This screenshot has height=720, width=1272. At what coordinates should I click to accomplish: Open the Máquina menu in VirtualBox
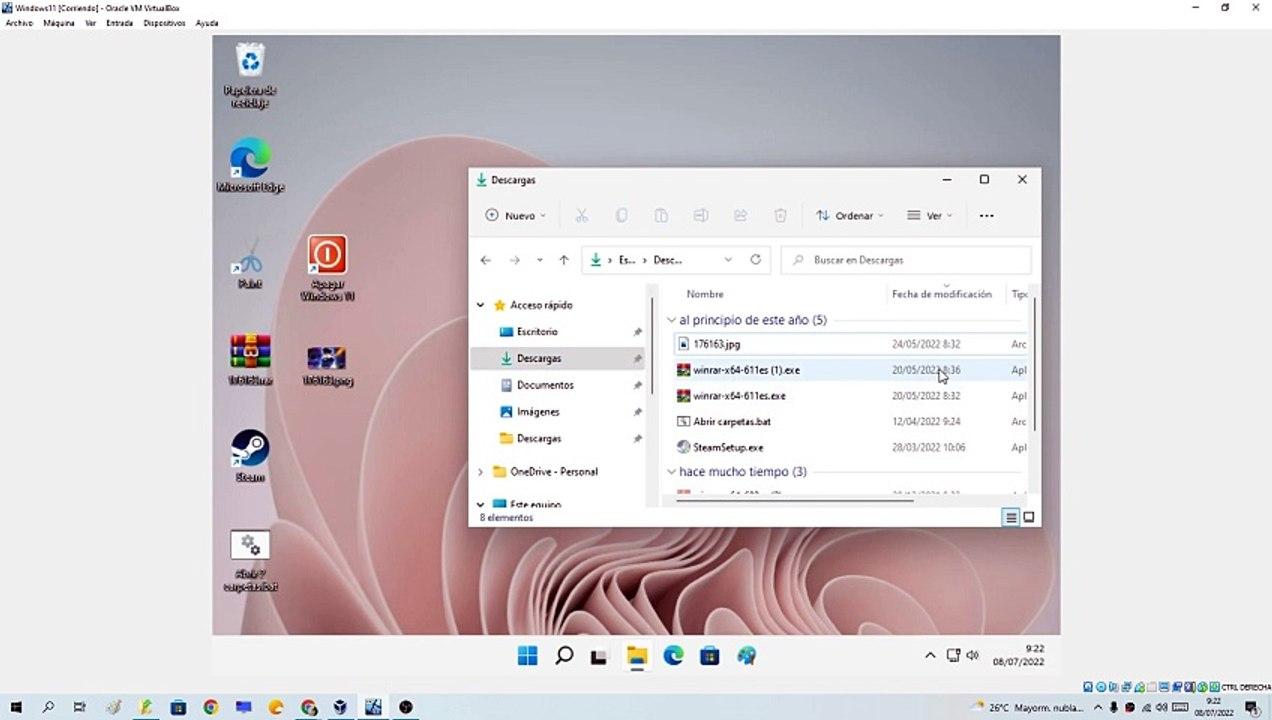point(58,22)
